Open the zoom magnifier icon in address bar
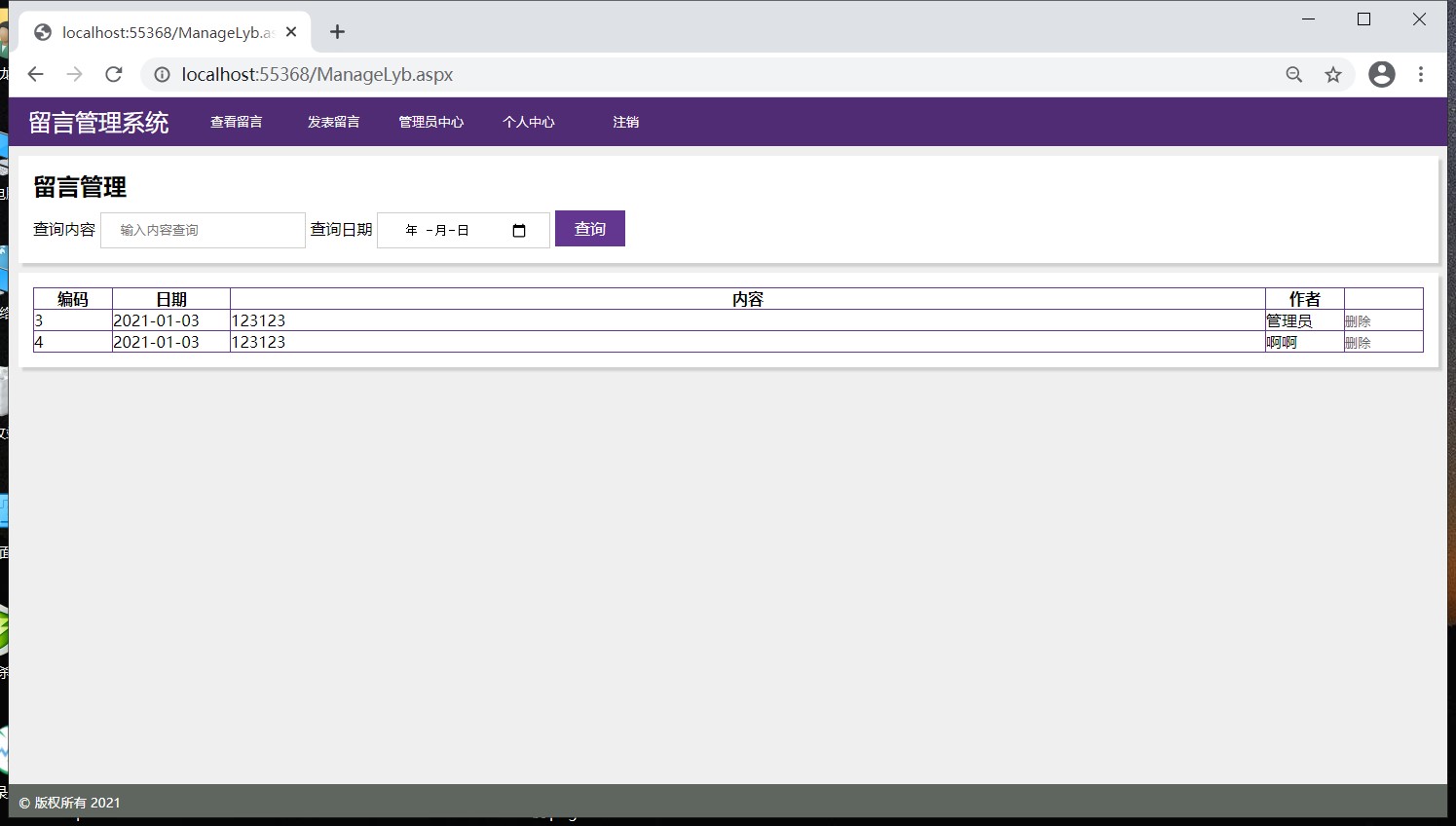The image size is (1456, 826). [x=1293, y=75]
